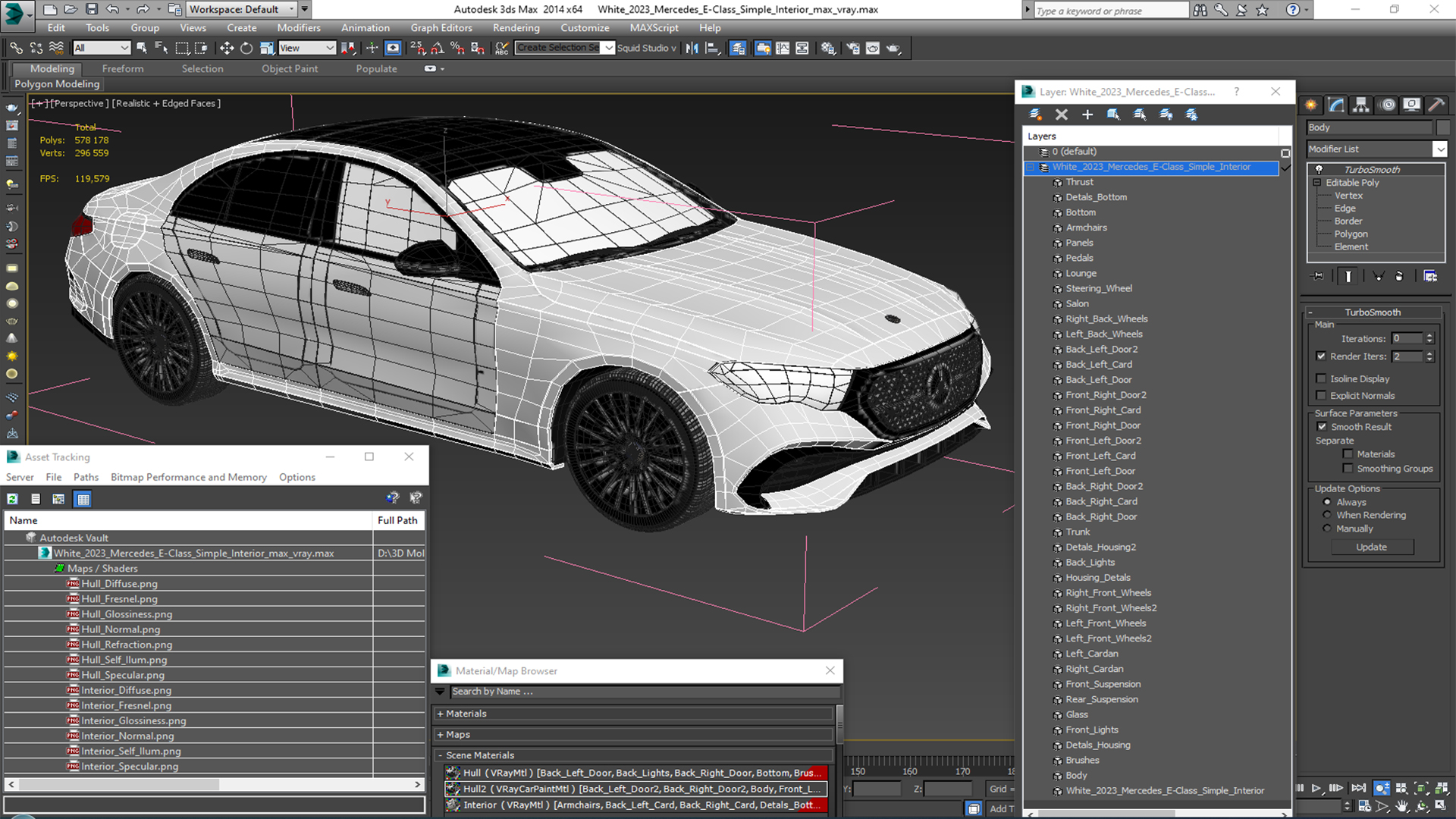Viewport: 1456px width, 819px height.
Task: Check Separate by Materials checkbox
Action: [1348, 454]
